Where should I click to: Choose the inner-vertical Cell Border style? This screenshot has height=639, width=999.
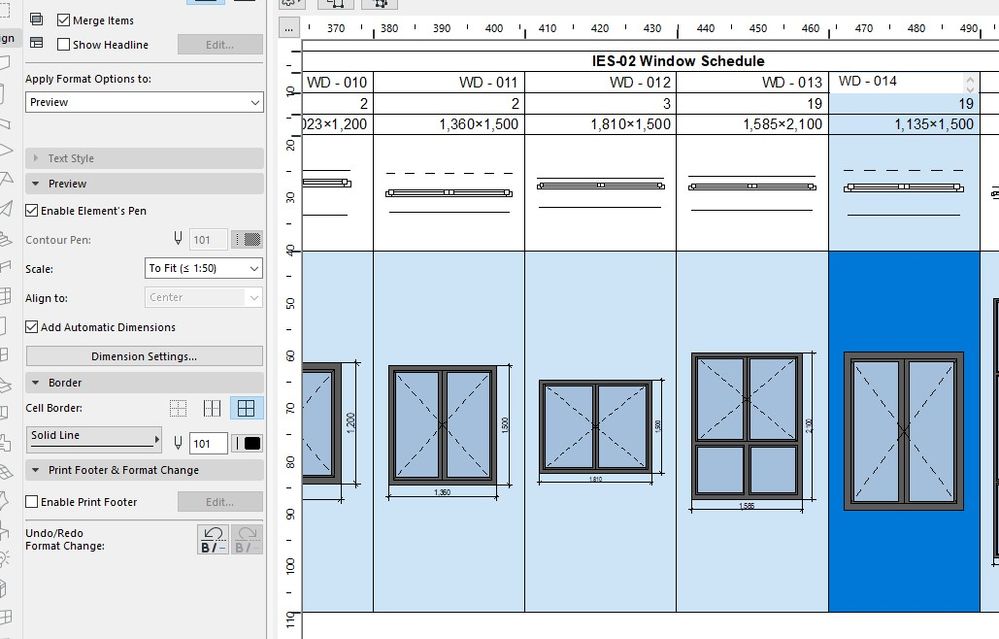[x=212, y=408]
